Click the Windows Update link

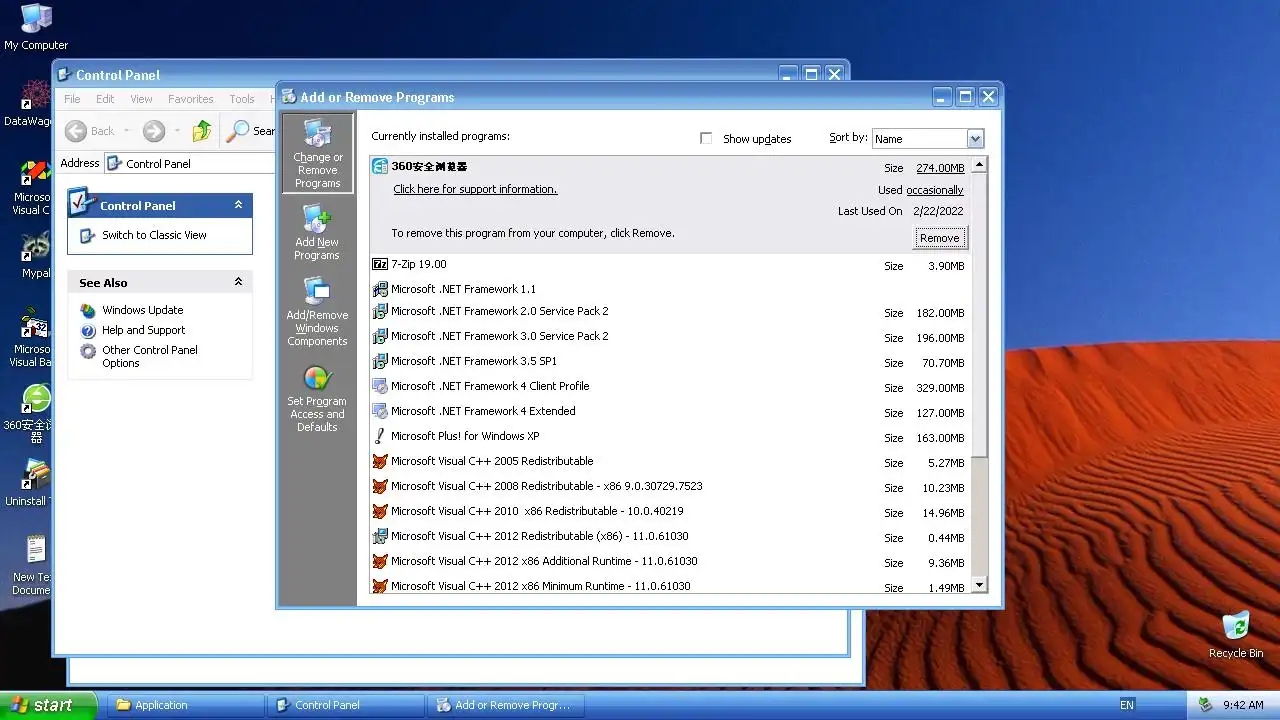click(x=142, y=310)
